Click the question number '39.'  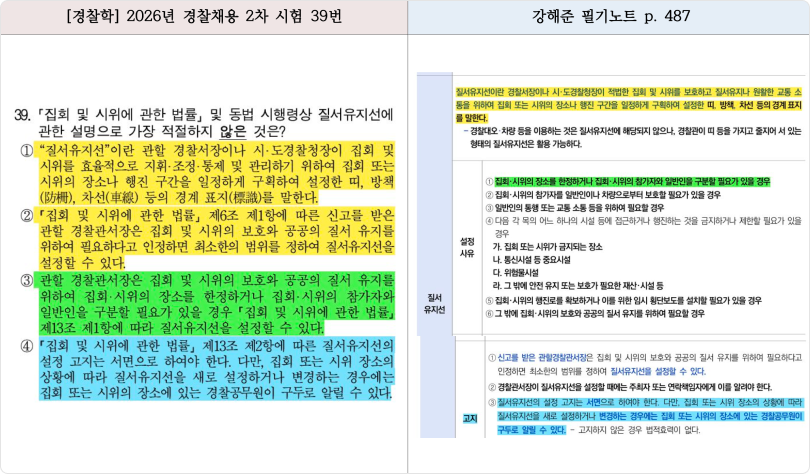tap(23, 115)
